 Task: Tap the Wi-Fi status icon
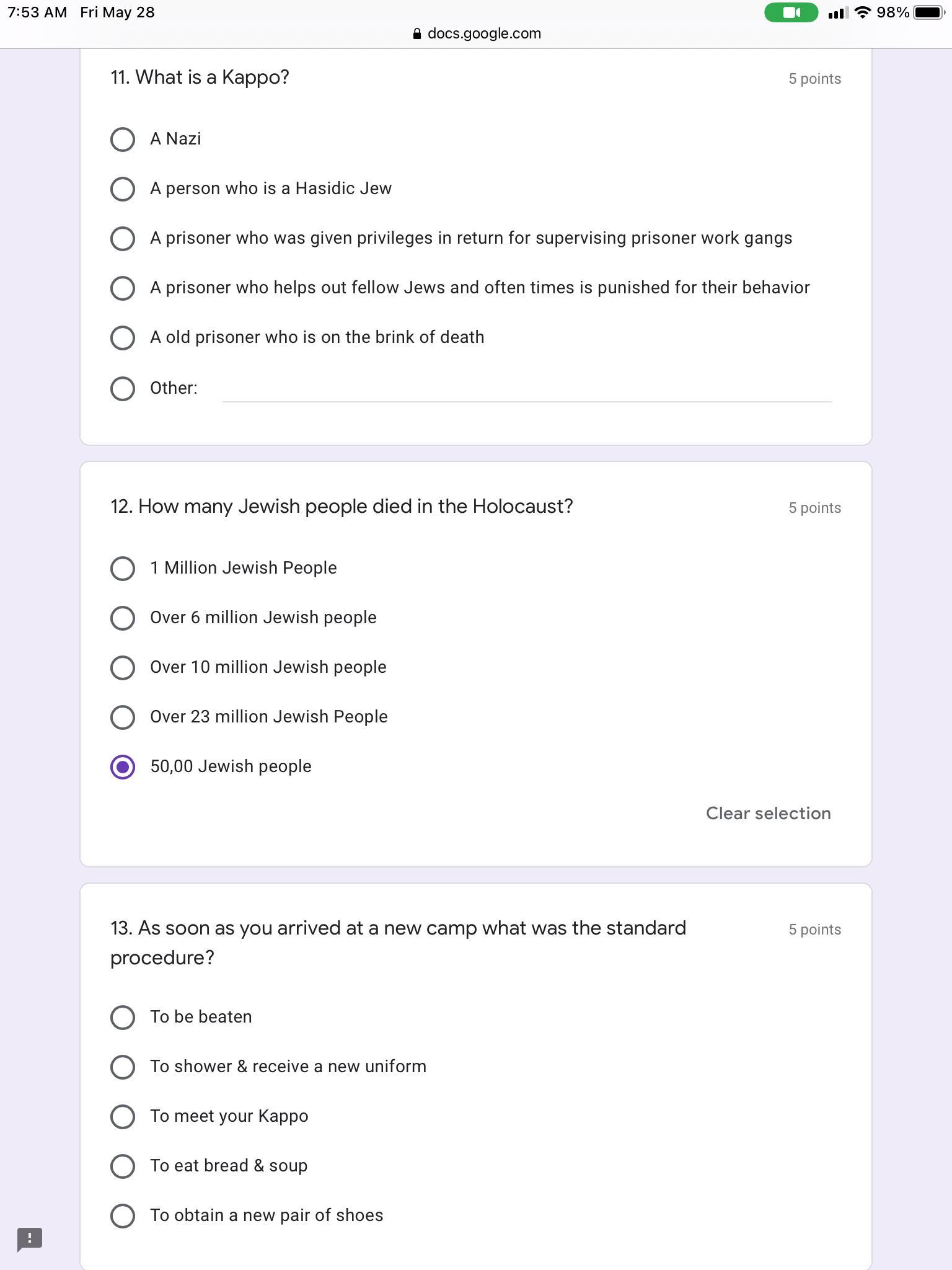point(862,12)
